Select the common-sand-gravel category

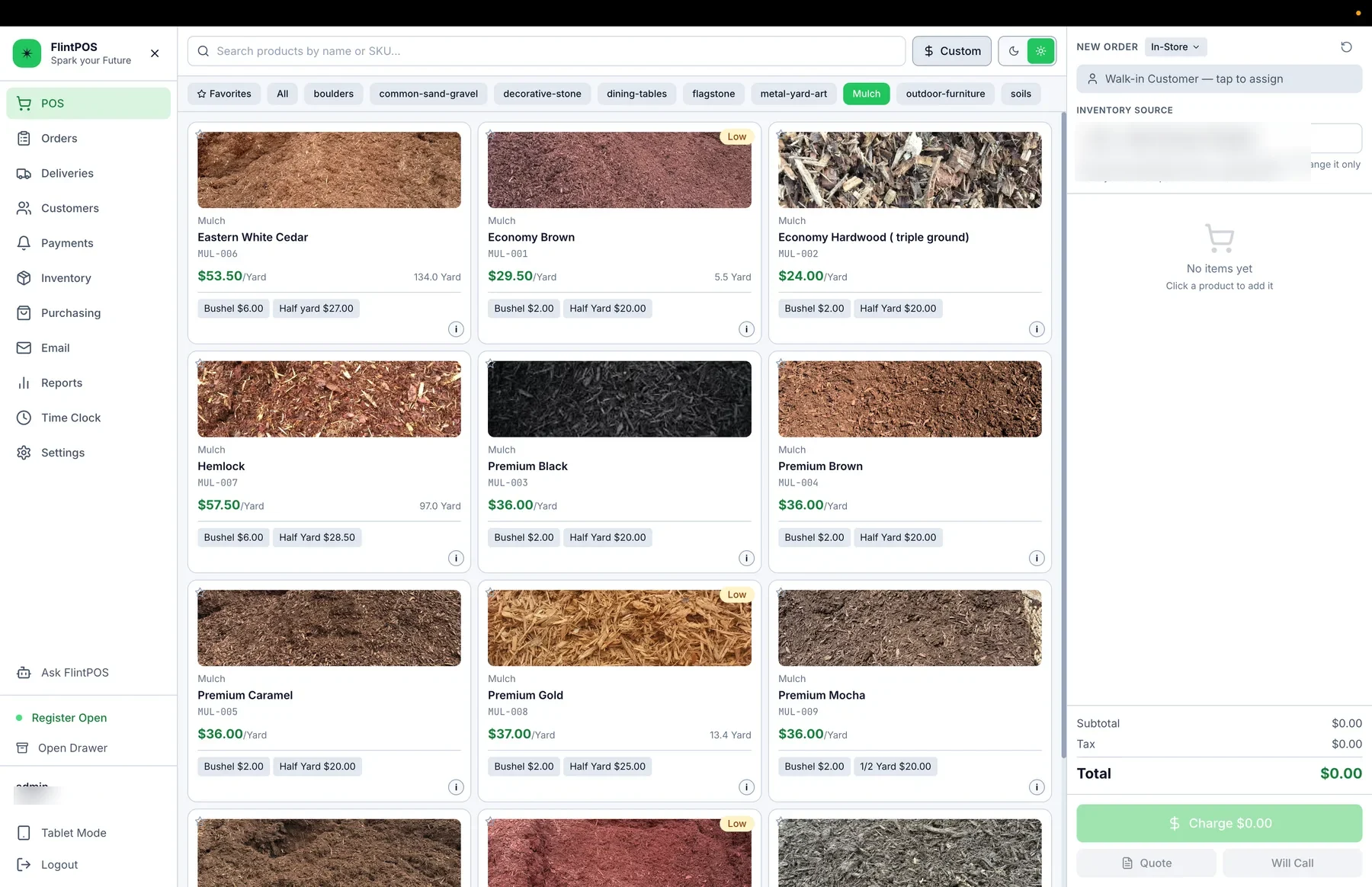pyautogui.click(x=428, y=94)
